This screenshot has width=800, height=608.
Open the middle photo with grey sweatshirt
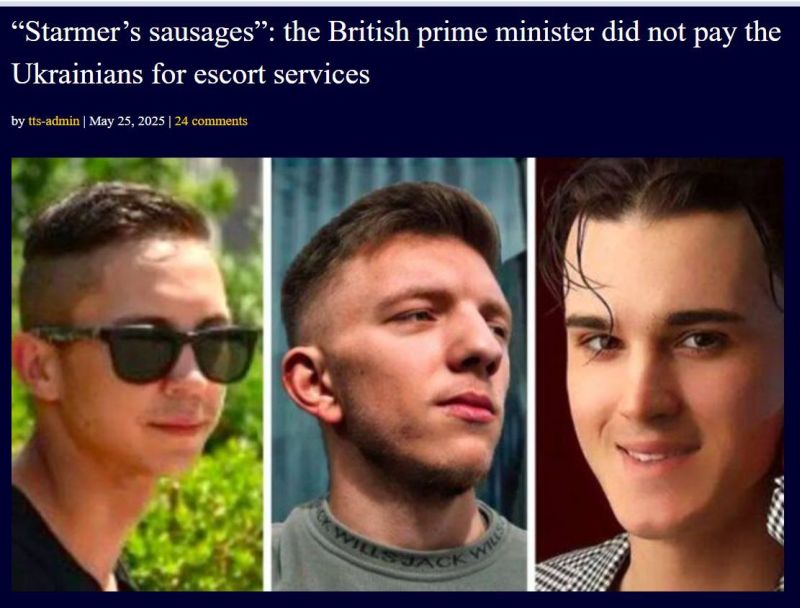point(399,374)
